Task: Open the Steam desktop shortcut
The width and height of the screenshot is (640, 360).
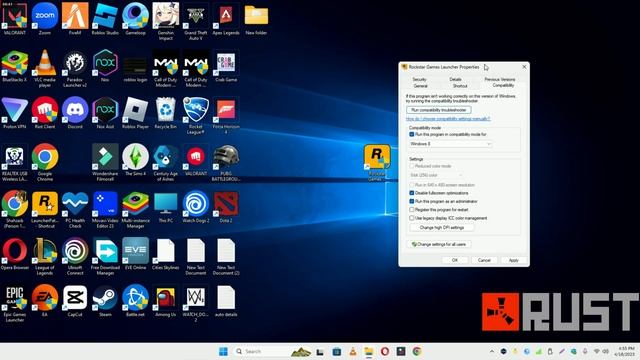Action: tap(105, 300)
